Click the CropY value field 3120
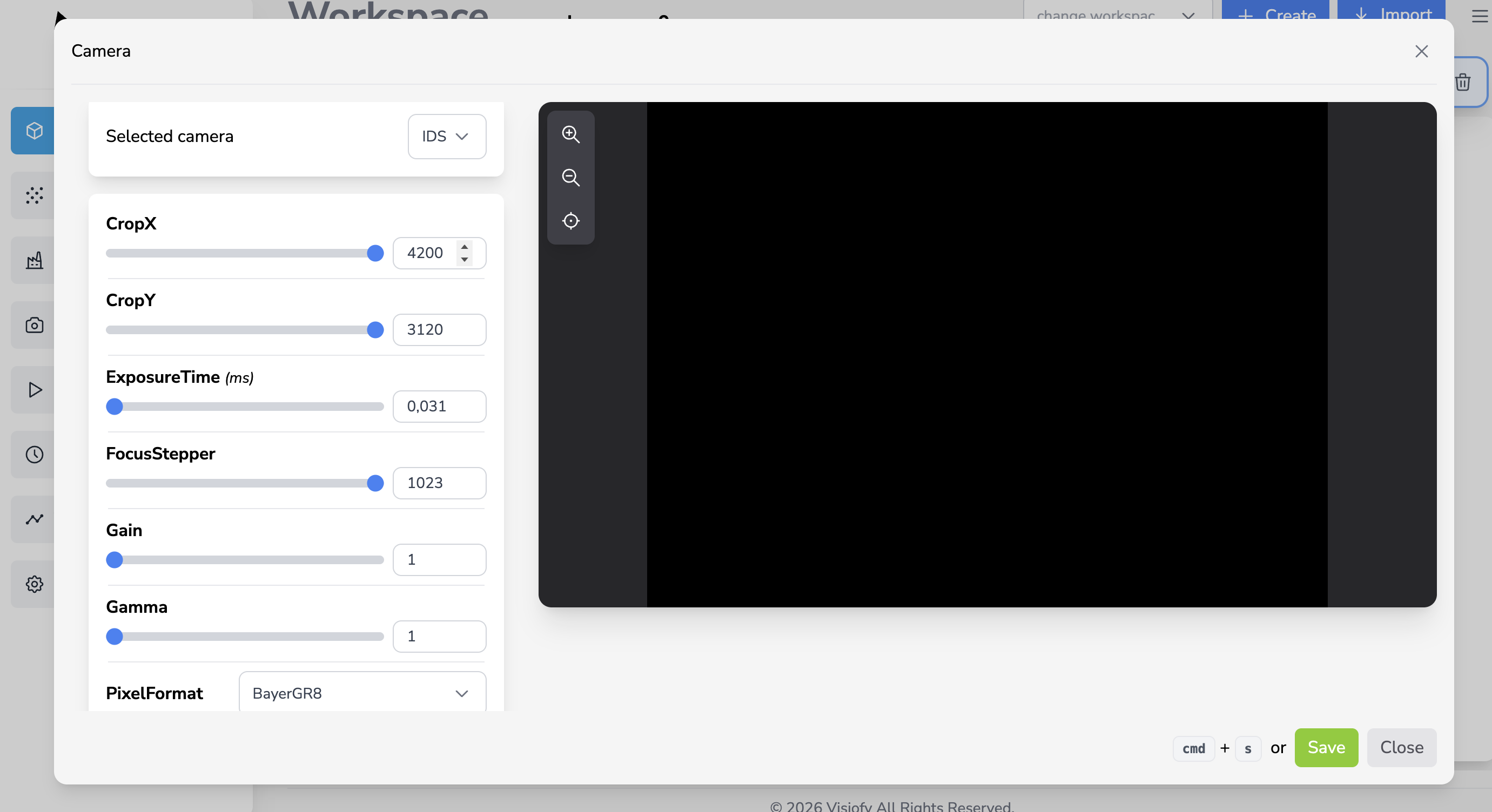The image size is (1492, 812). [x=440, y=330]
